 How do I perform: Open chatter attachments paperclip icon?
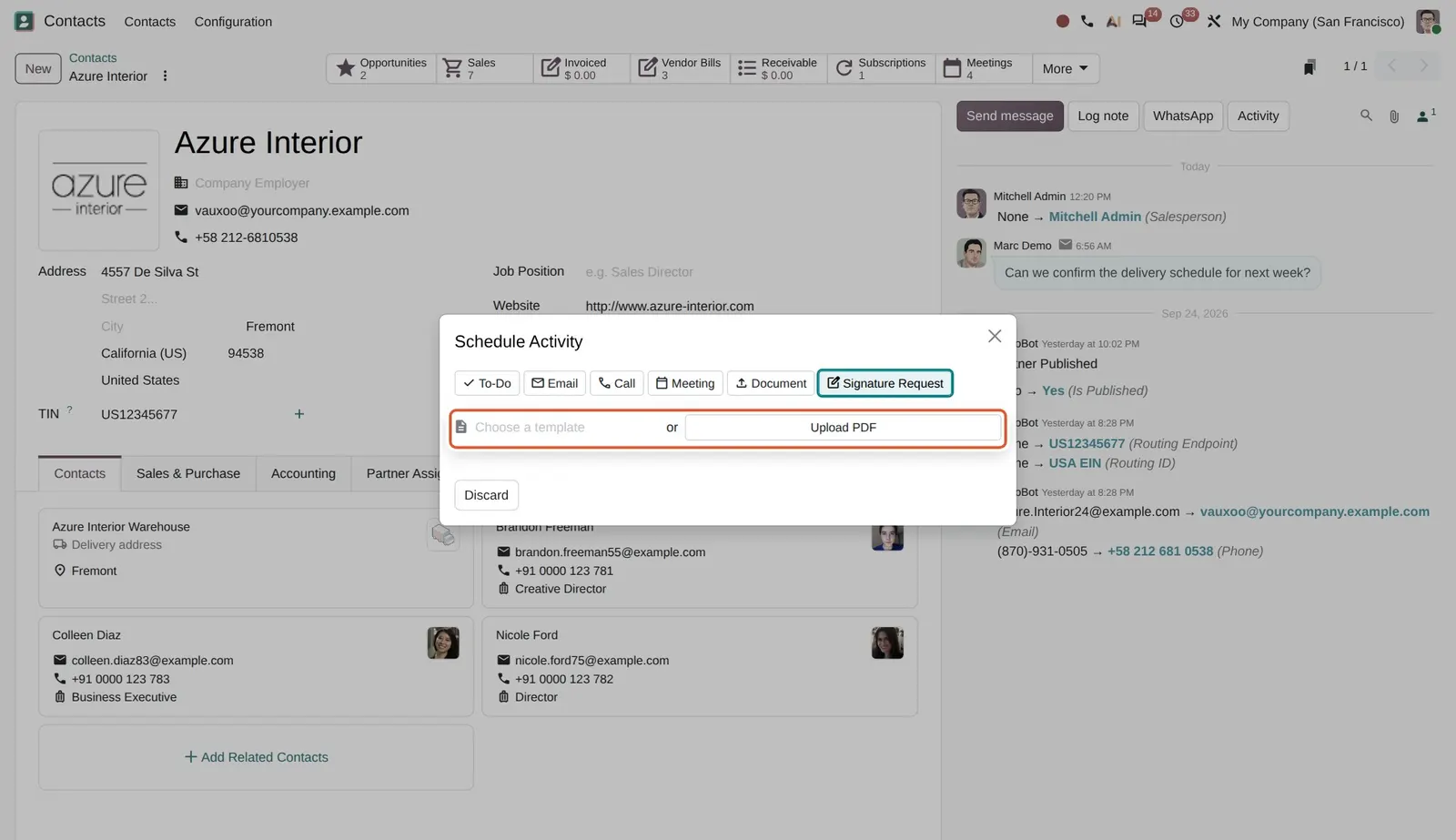point(1394,116)
